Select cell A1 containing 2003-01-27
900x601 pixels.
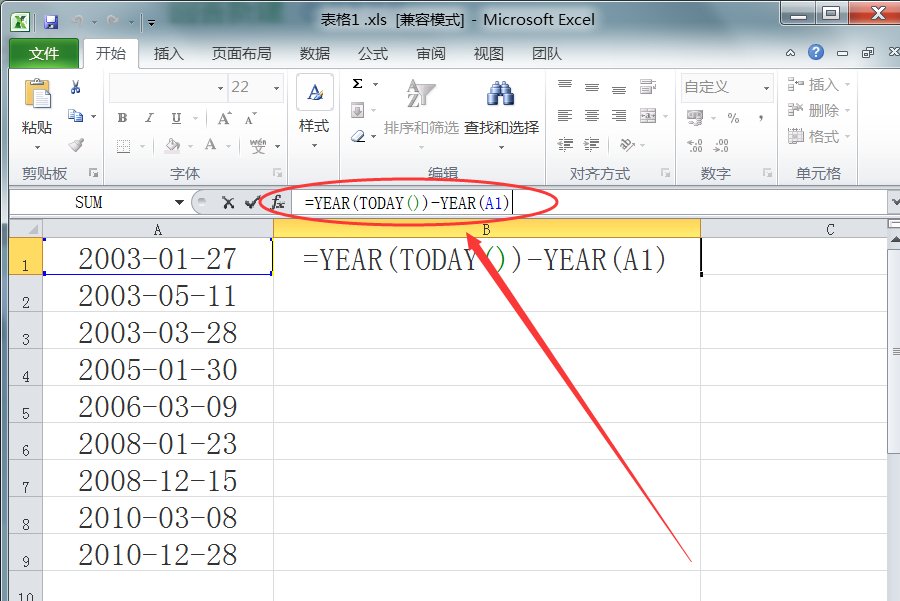[157, 258]
